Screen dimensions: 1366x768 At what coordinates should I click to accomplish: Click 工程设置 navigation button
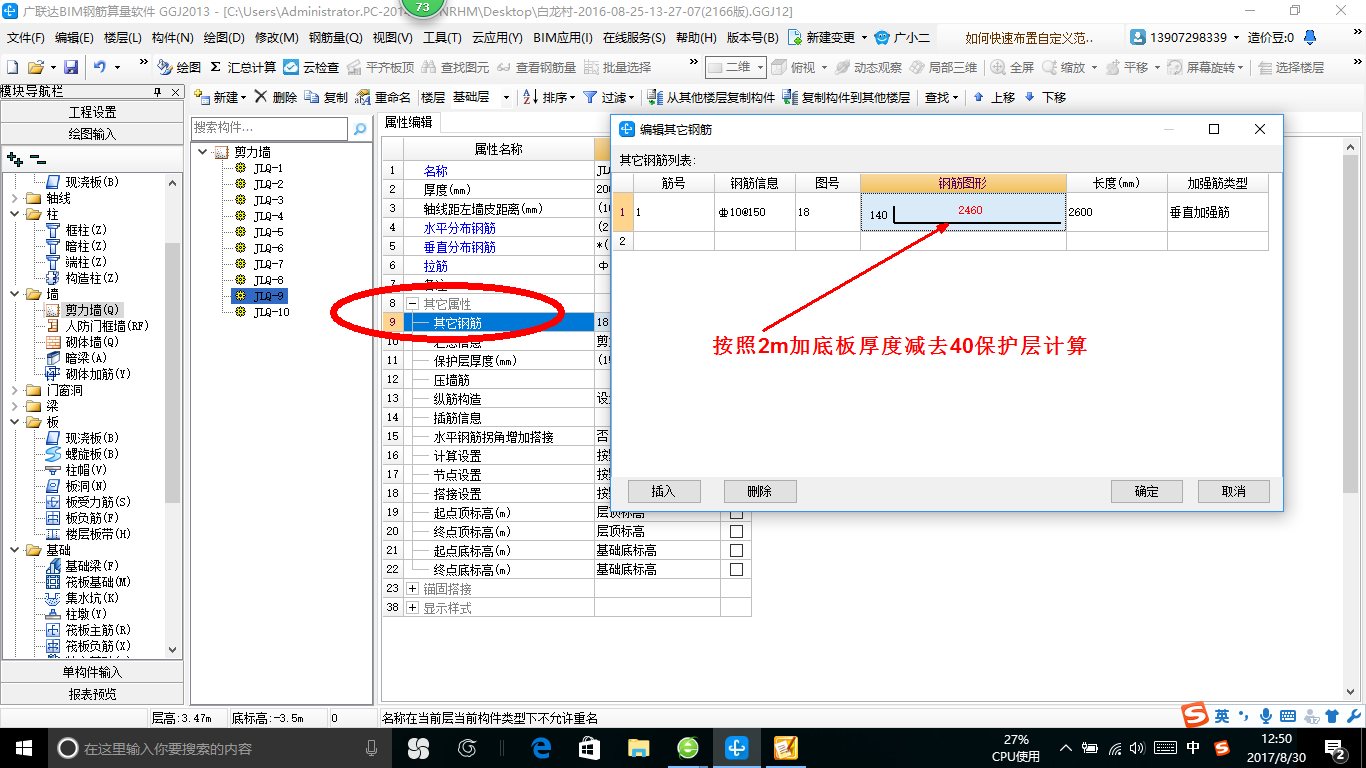(x=92, y=112)
